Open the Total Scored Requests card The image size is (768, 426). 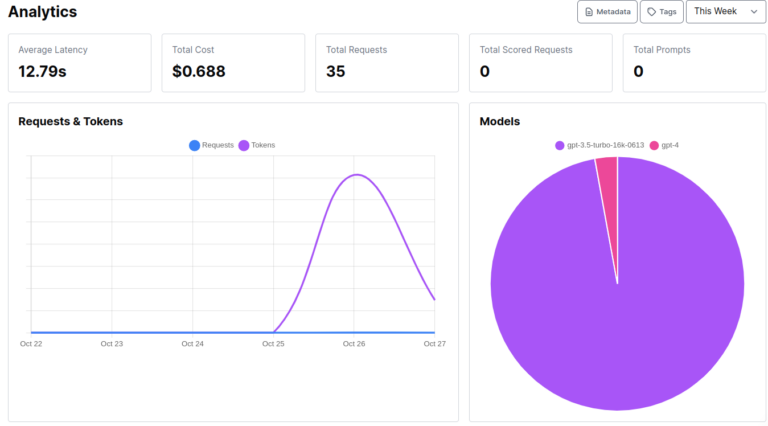pyautogui.click(x=540, y=63)
